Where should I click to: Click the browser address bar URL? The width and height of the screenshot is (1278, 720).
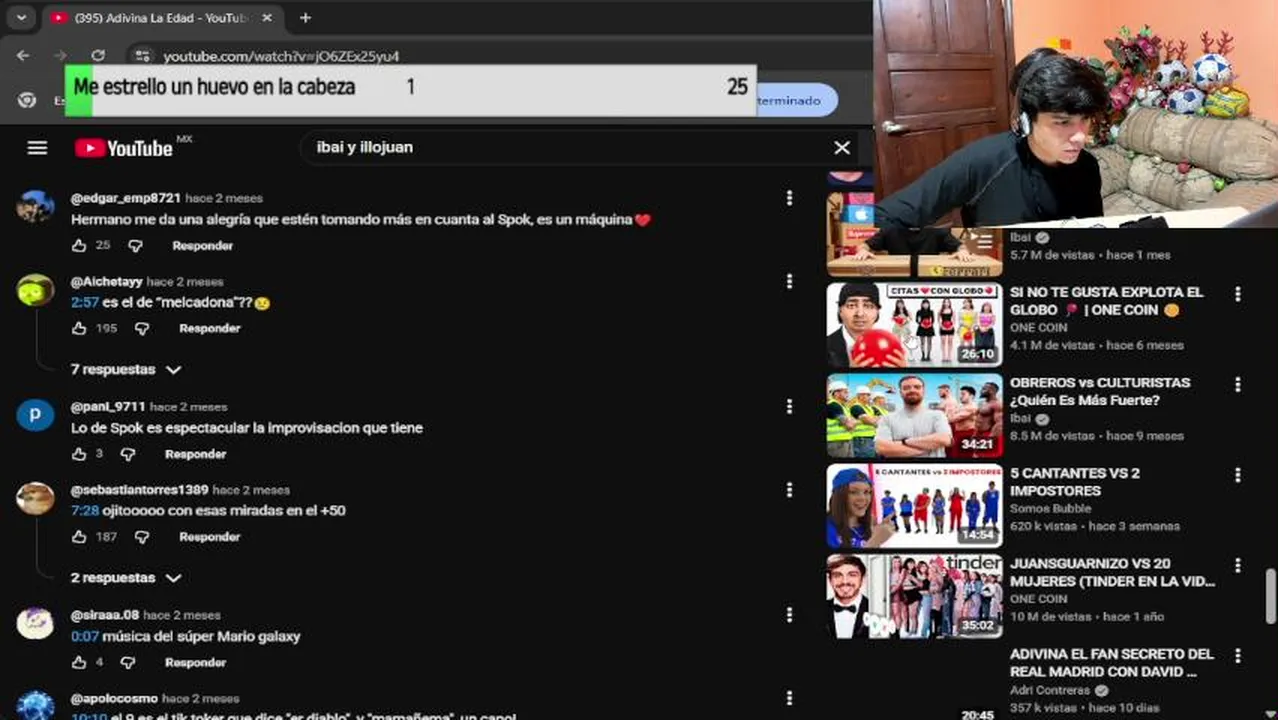point(281,56)
